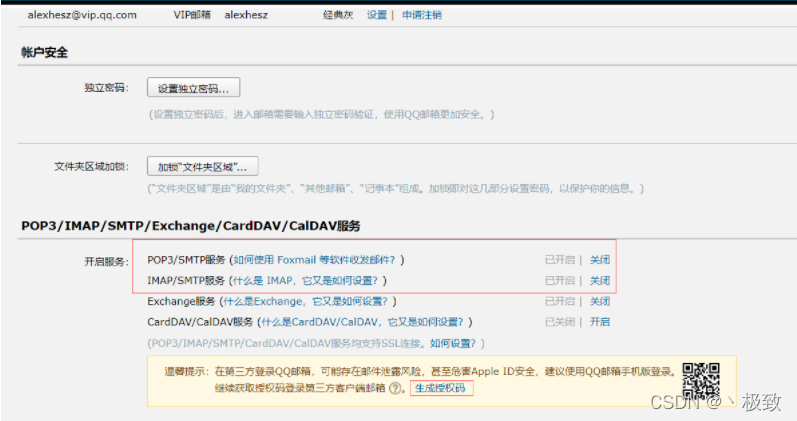797x421 pixels.
Task: Close the Exchange service via 关闭
Action: [600, 302]
